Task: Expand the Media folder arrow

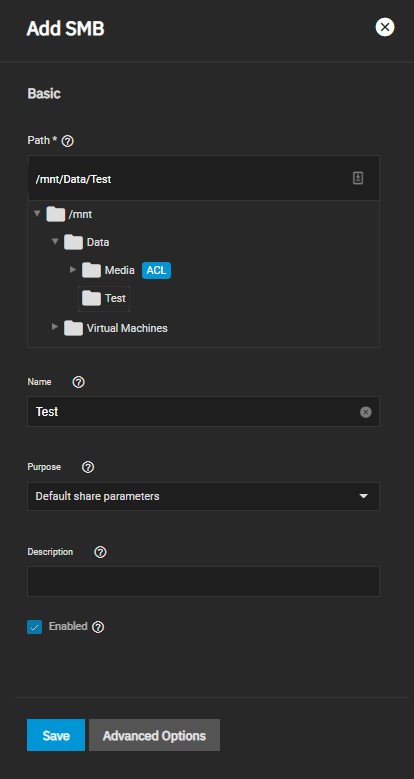Action: (x=73, y=270)
